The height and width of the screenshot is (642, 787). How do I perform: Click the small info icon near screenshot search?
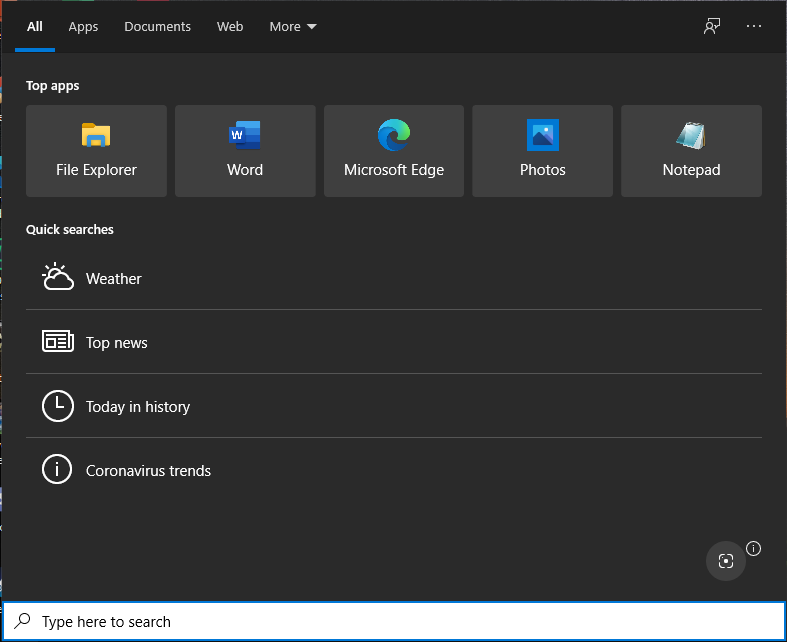(x=753, y=549)
